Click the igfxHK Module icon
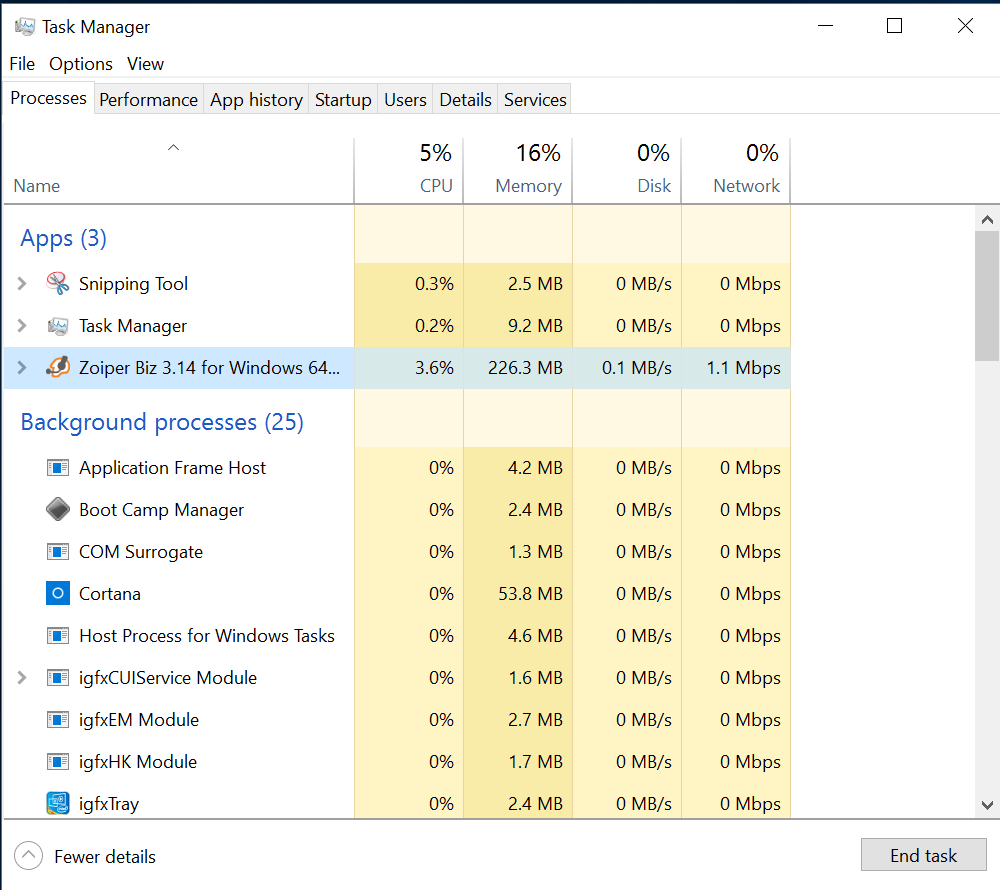Screen dimensions: 1000x890 [58, 761]
